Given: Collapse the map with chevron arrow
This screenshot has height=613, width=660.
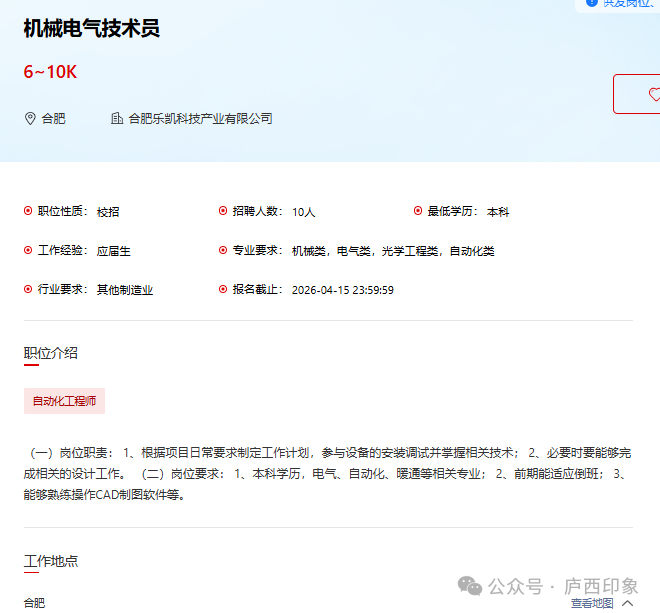Looking at the screenshot, I should [x=628, y=603].
